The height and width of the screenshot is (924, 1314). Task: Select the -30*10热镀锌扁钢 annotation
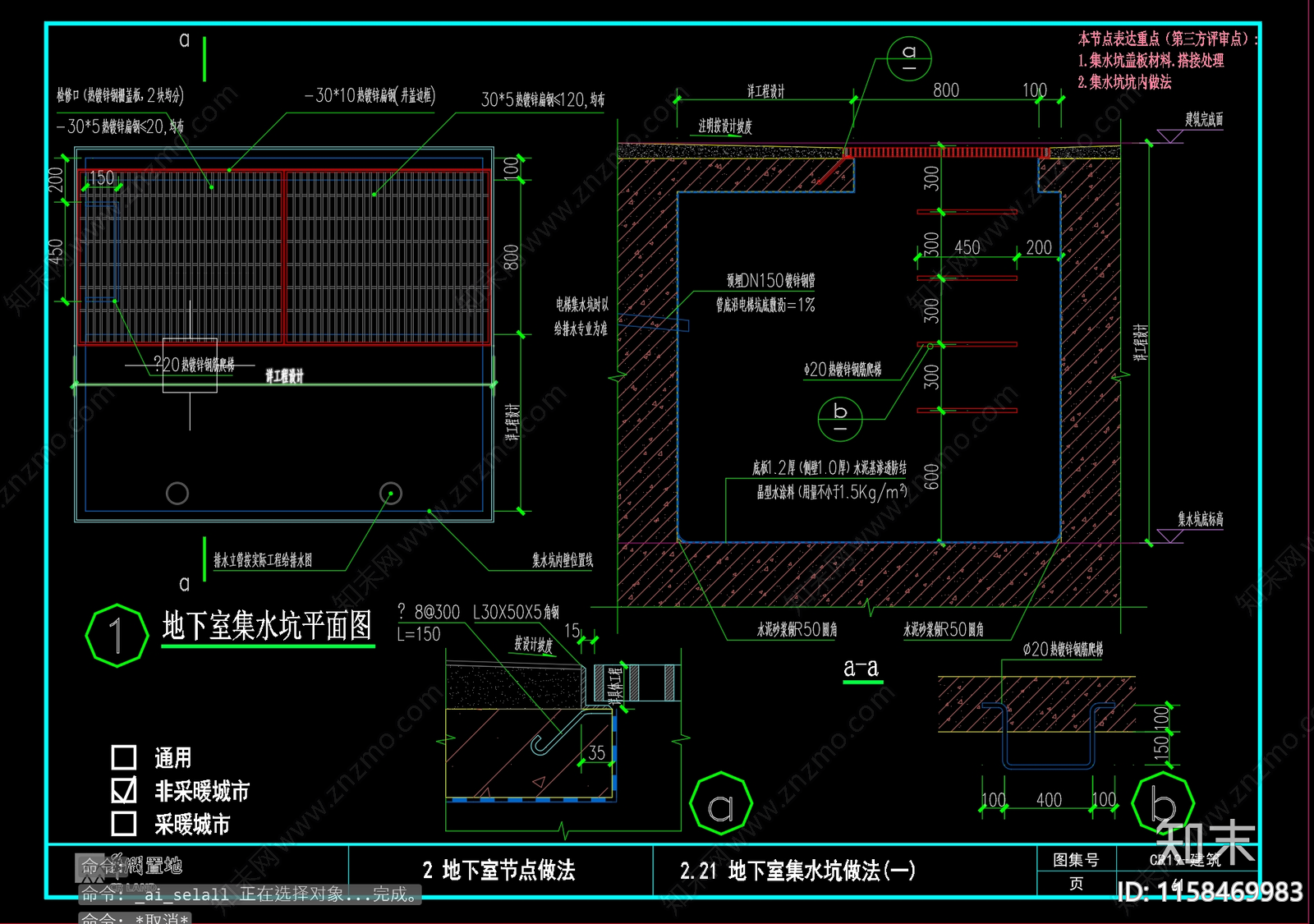point(370,96)
